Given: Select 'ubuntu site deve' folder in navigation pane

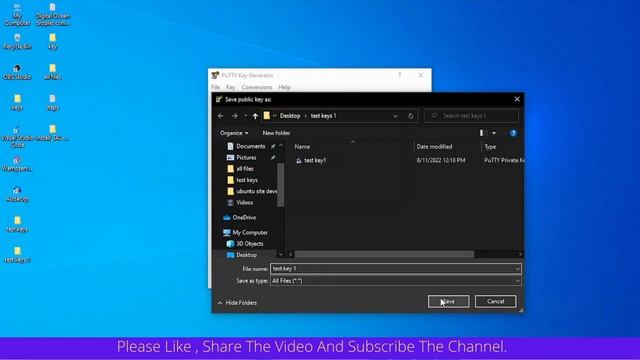Looking at the screenshot, I should (252, 191).
